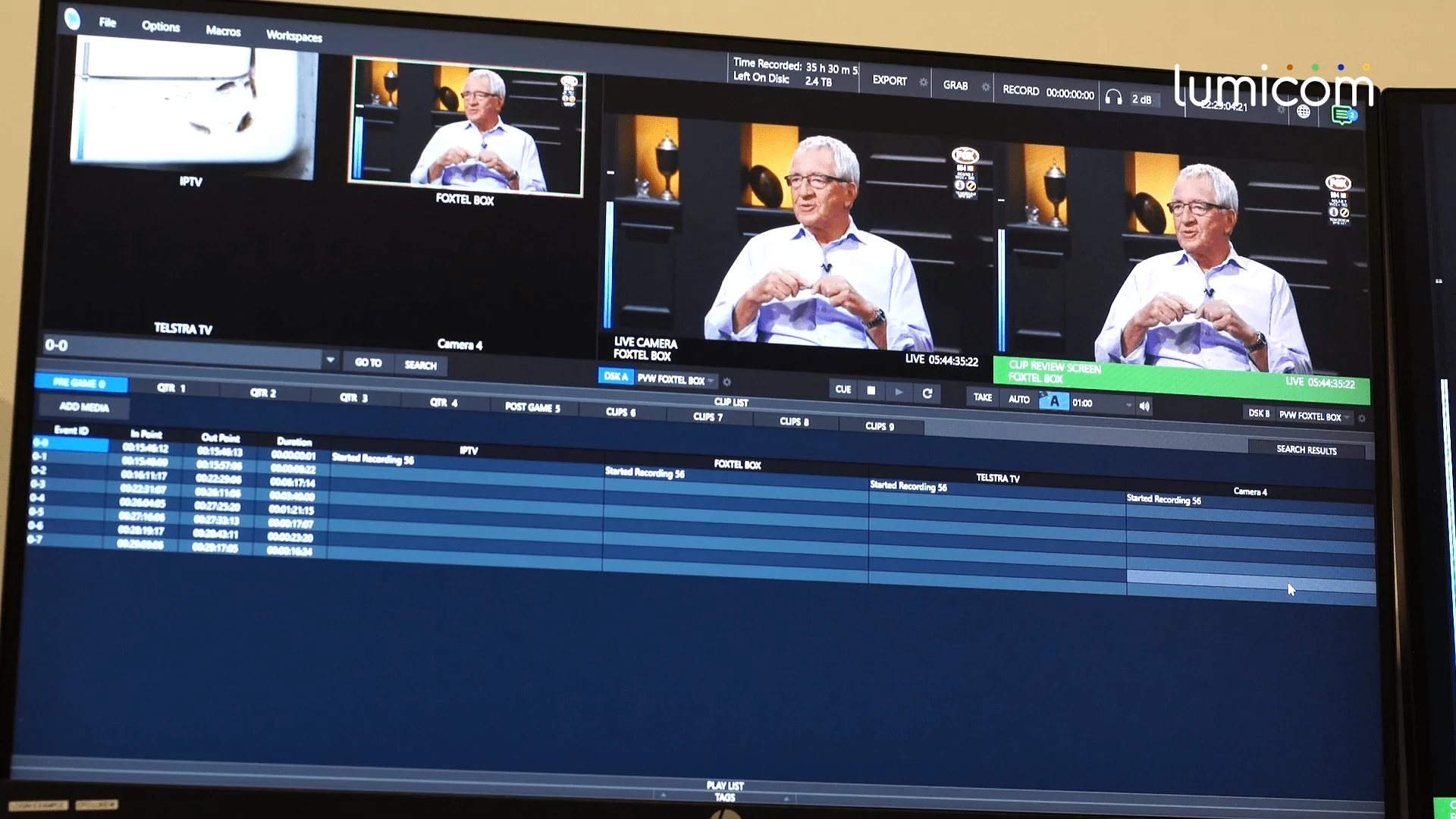Toggle the A transition selector
The width and height of the screenshot is (1456, 819).
[1053, 401]
